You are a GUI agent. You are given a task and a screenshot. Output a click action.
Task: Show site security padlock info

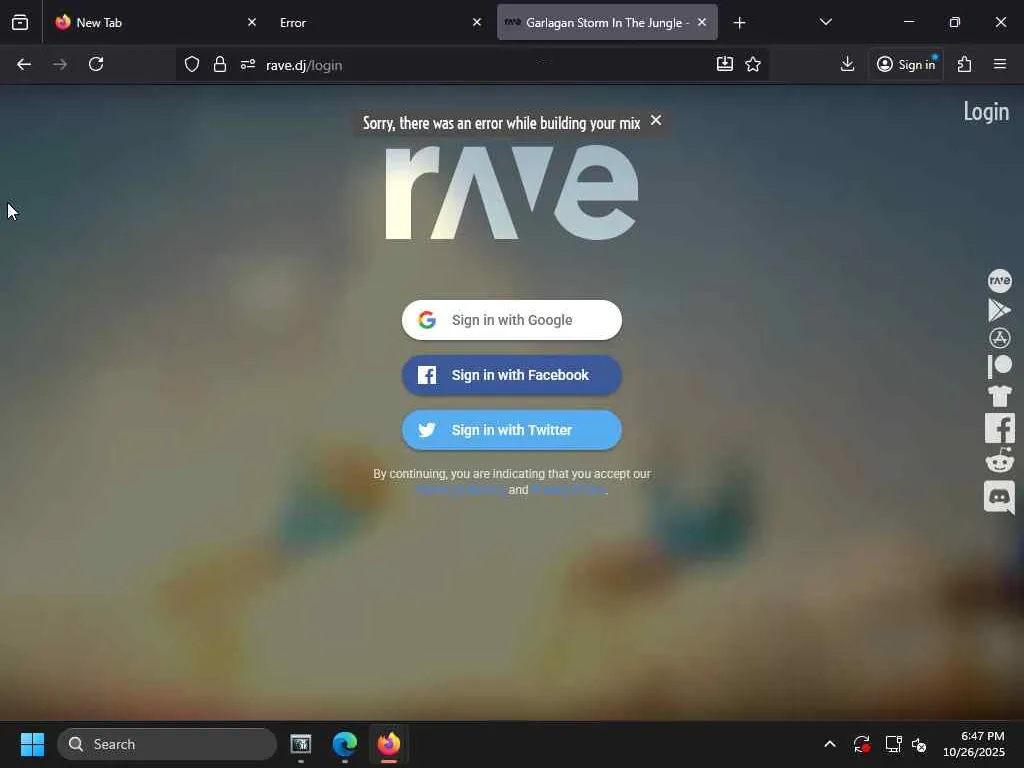coord(220,64)
